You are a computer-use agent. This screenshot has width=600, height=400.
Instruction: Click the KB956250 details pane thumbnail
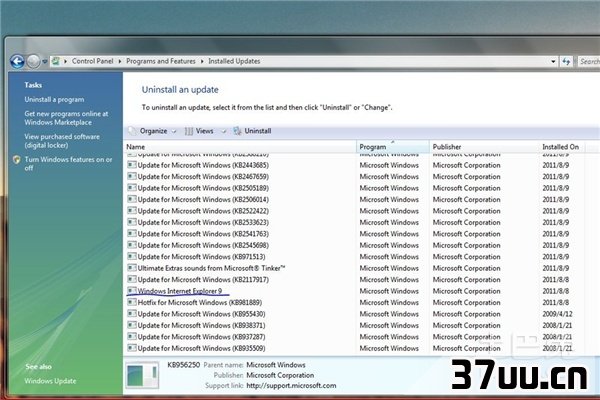tap(142, 375)
